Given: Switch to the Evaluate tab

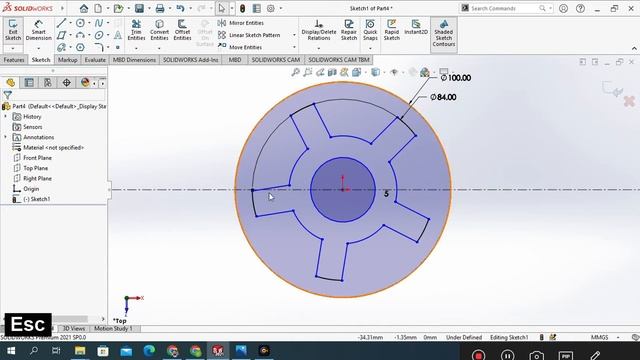Looking at the screenshot, I should [x=95, y=60].
